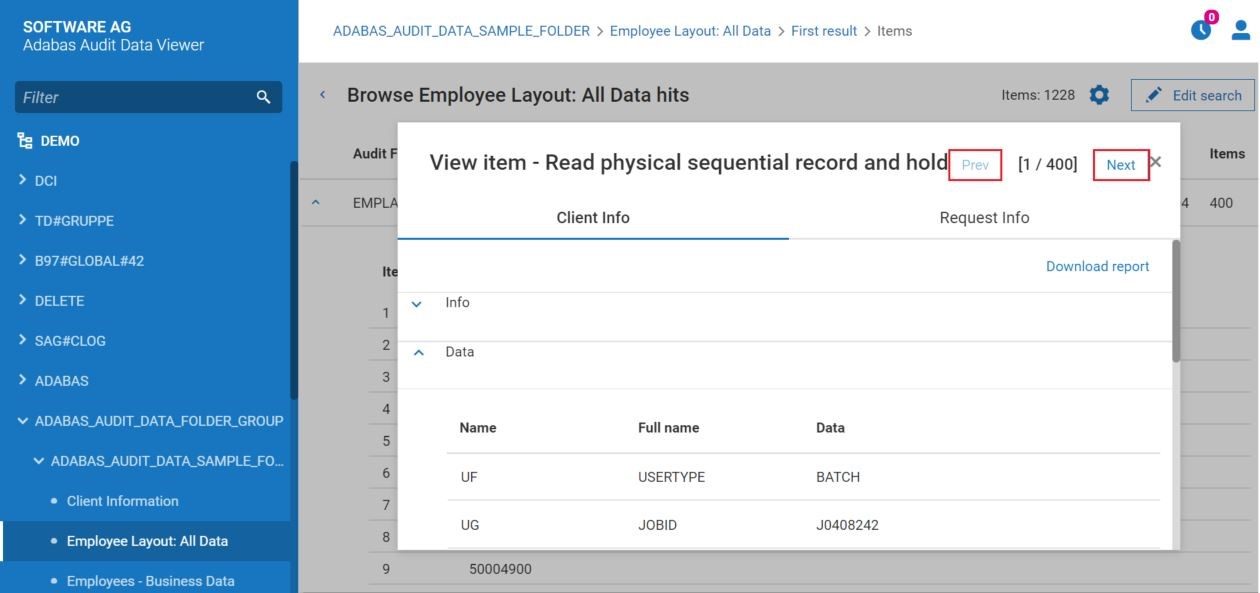This screenshot has width=1260, height=593.
Task: Click the Full name column header
Action: point(668,428)
